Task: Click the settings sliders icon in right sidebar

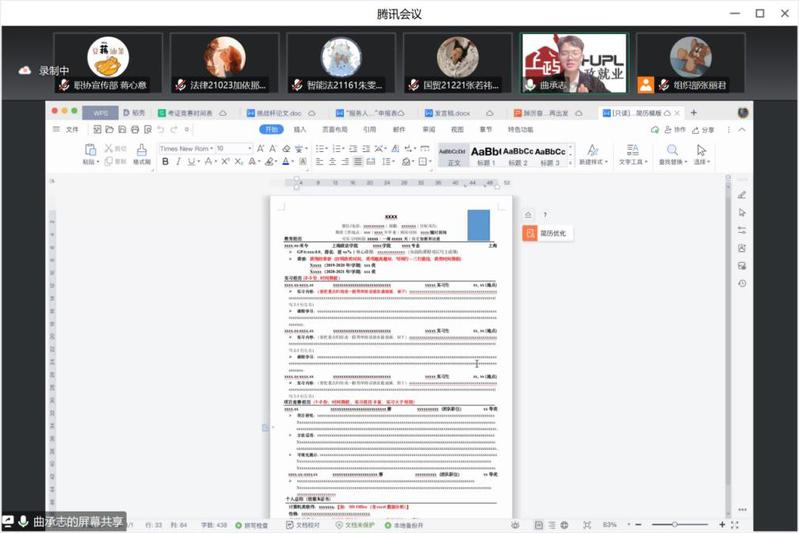Action: coord(741,230)
